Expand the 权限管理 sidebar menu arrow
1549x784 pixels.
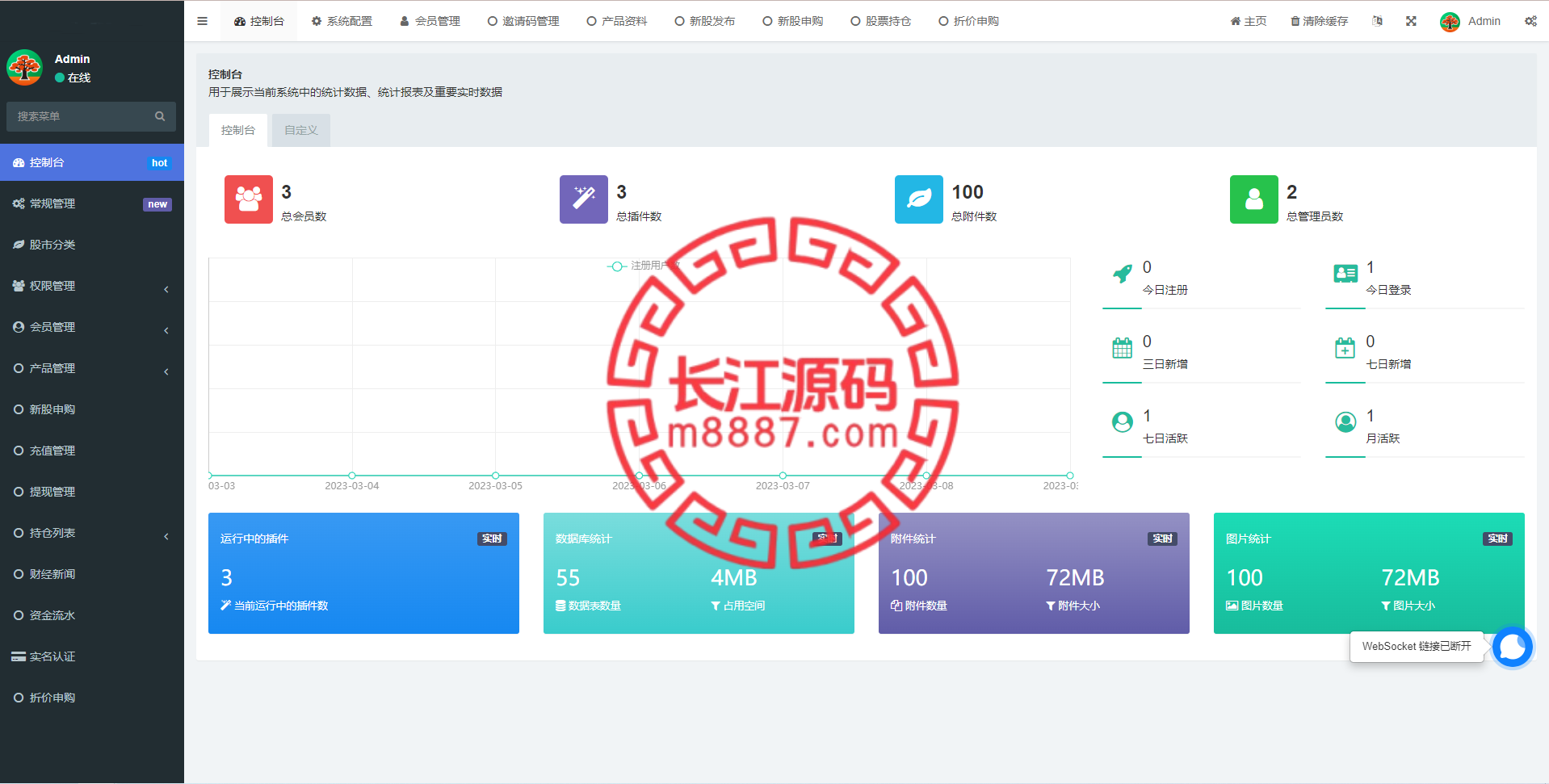[166, 289]
